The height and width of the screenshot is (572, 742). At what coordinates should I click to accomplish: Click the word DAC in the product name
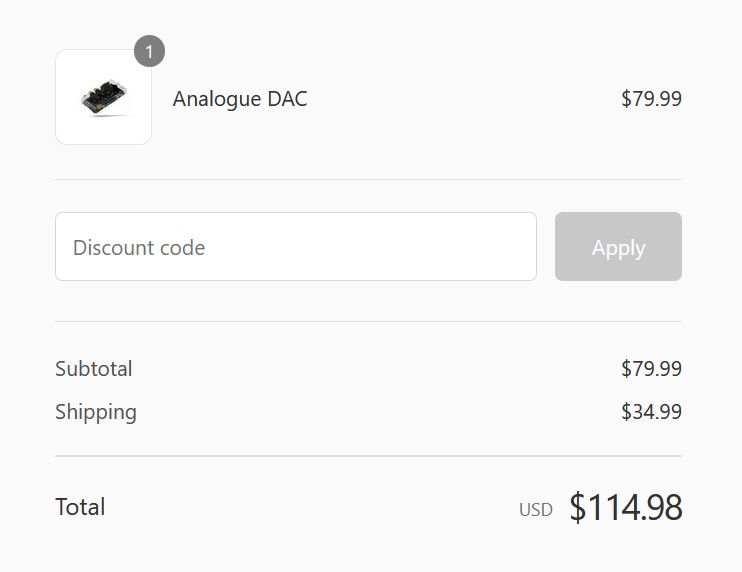287,99
